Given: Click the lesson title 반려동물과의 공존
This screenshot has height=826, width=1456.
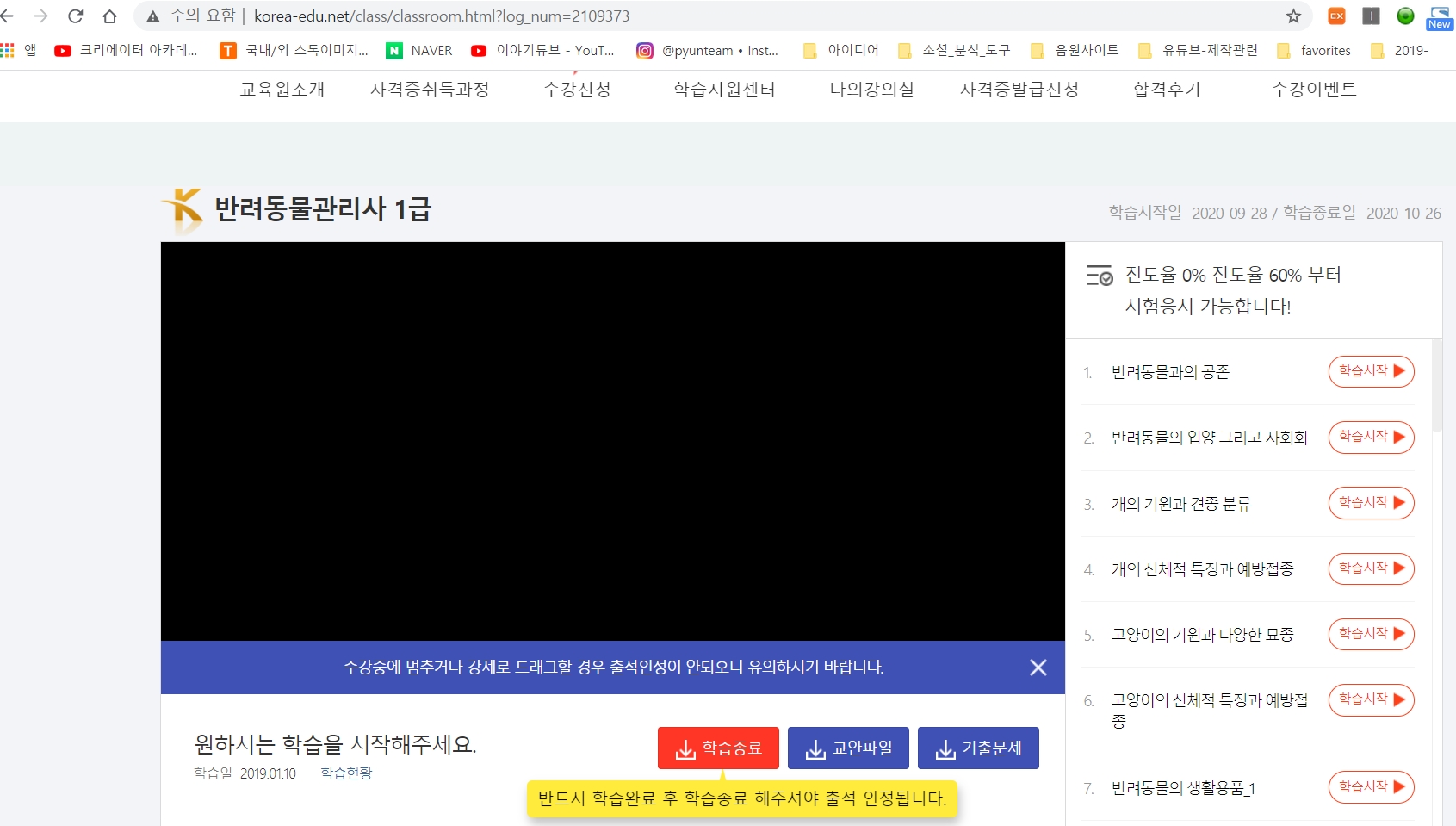Looking at the screenshot, I should pyautogui.click(x=1170, y=372).
